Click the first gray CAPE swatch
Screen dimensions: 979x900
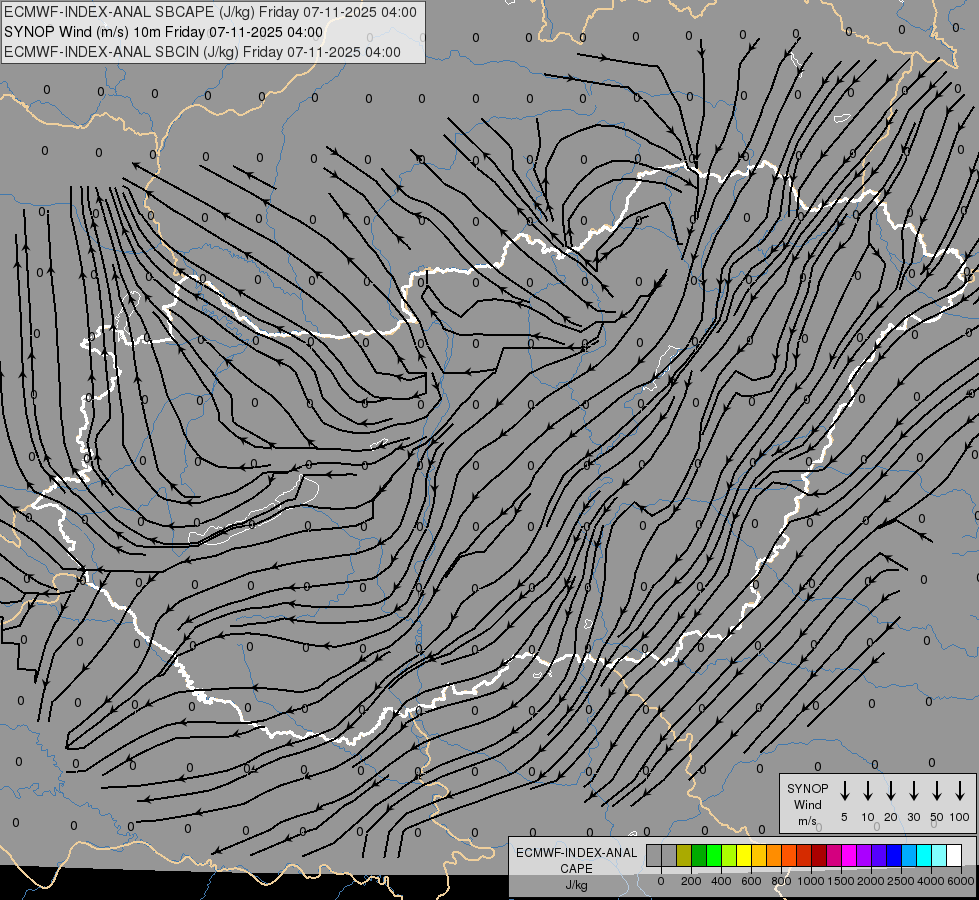click(654, 855)
